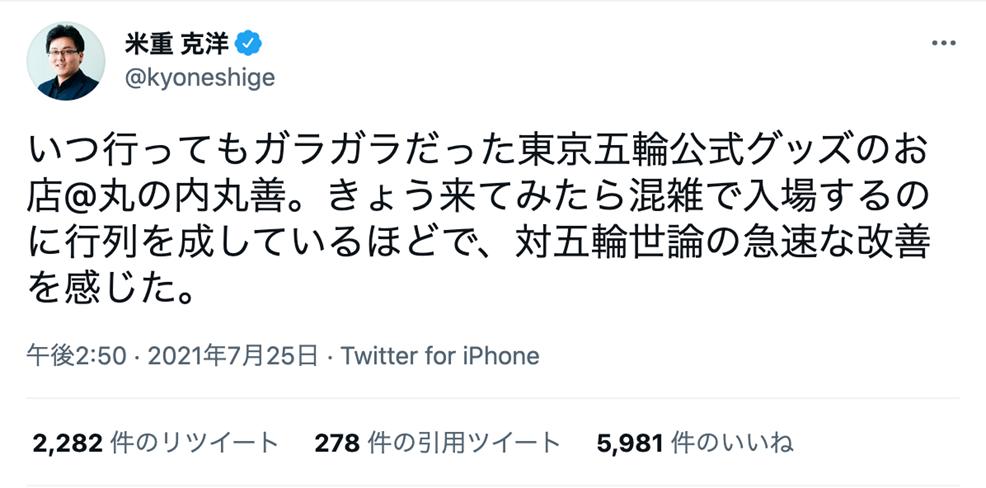Open the Twitter for iPhone source link
Viewport: 986px width, 488px height.
440,355
